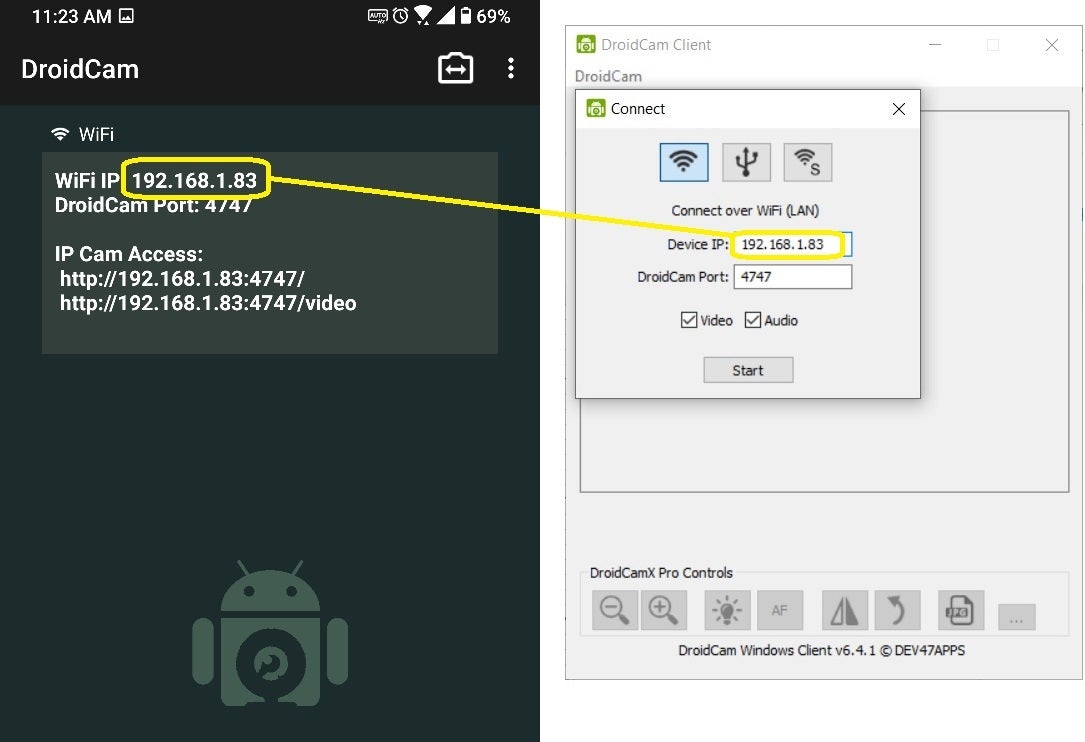Click the Connect dialog title icon

(x=596, y=109)
